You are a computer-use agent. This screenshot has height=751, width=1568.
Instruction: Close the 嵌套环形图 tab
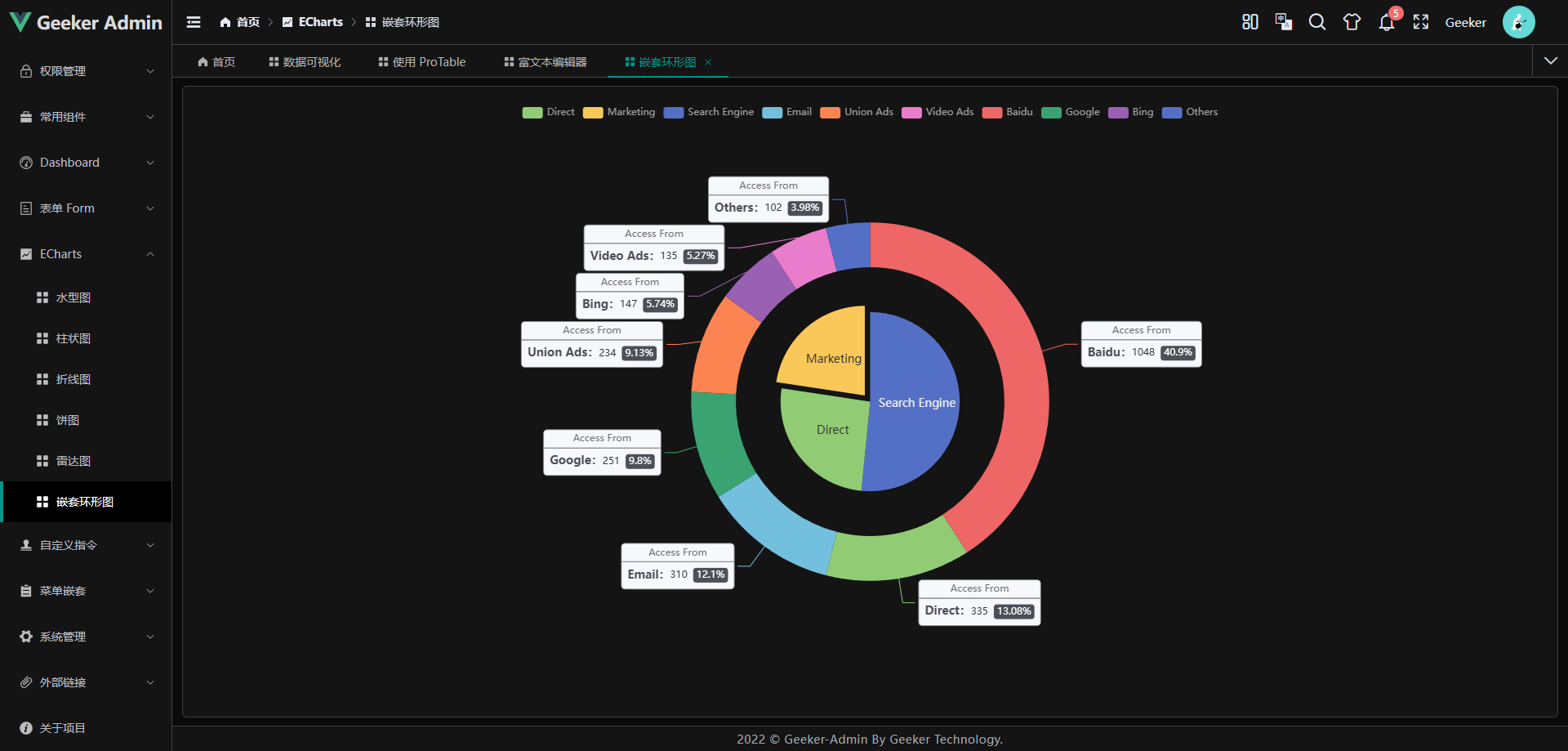pos(708,62)
